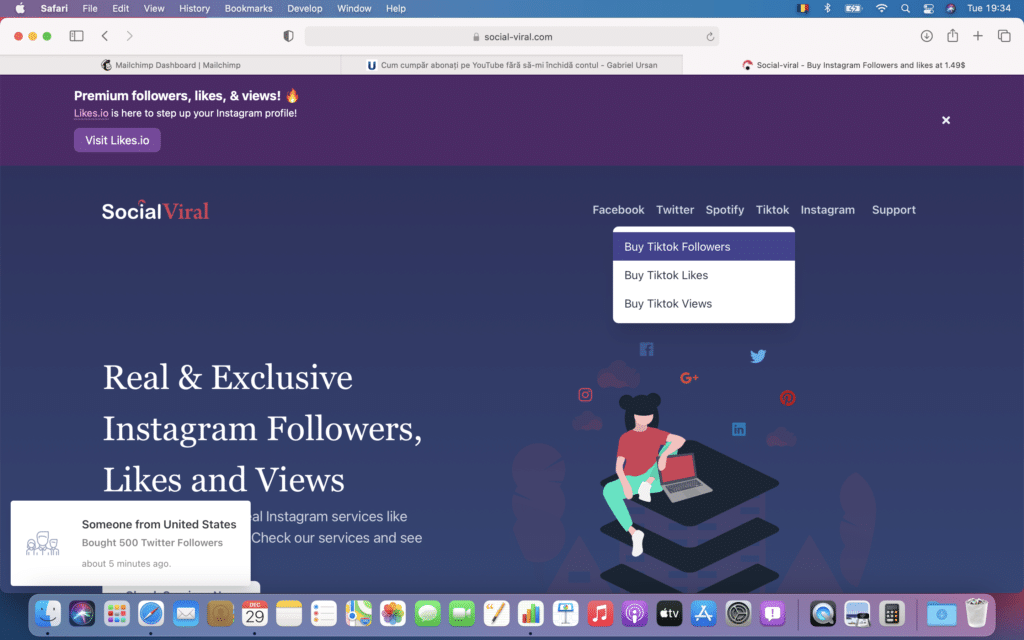
Task: Click the Twitter bird icon in the illustration
Action: coord(758,356)
